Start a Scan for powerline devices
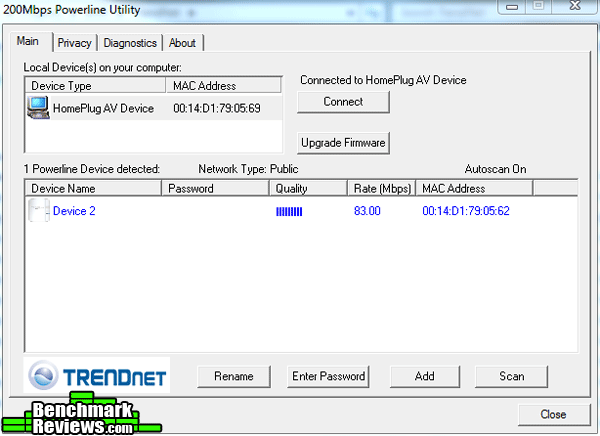 pyautogui.click(x=512, y=376)
